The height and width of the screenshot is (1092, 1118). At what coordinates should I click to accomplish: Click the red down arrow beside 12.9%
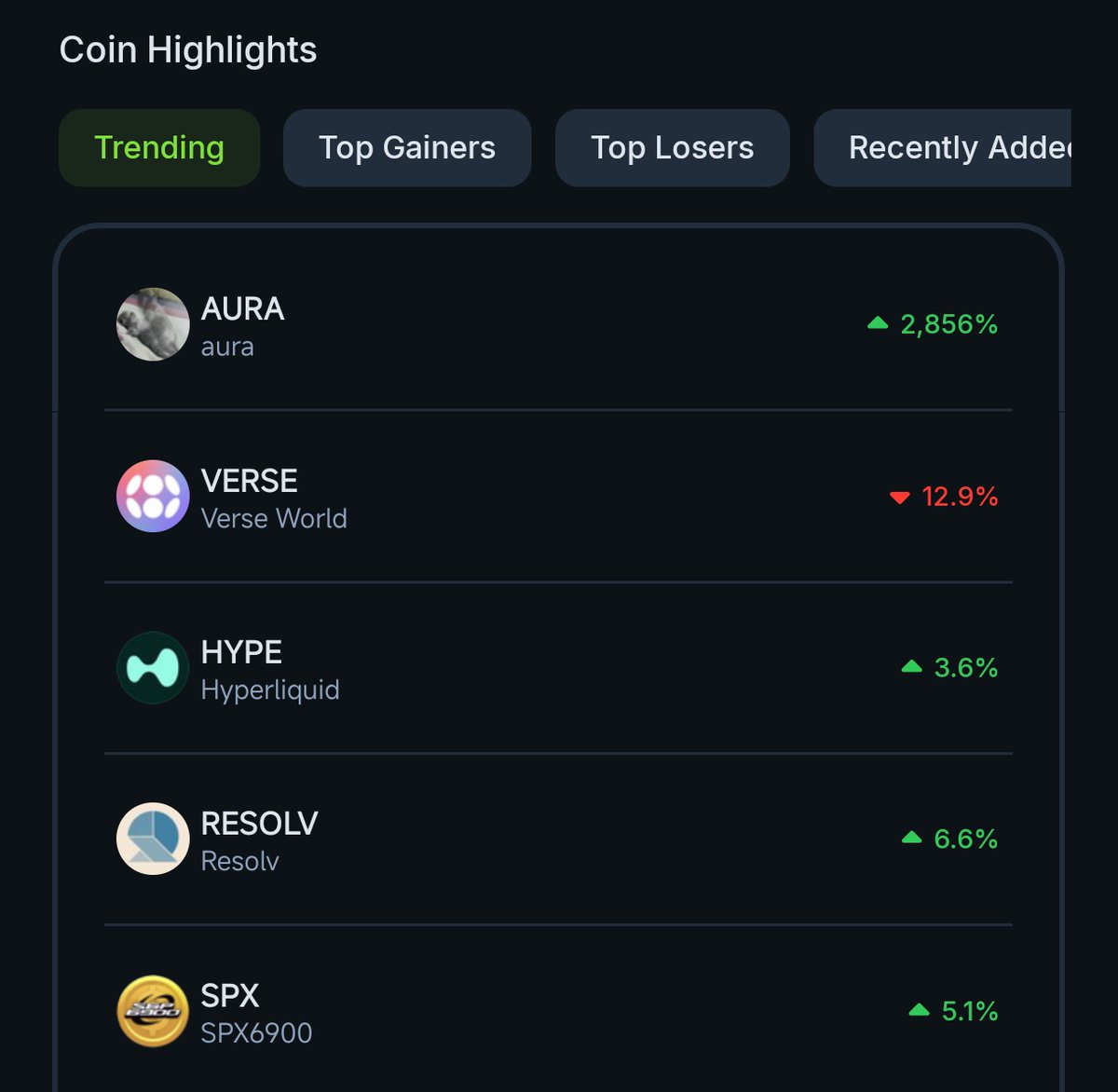tap(899, 497)
